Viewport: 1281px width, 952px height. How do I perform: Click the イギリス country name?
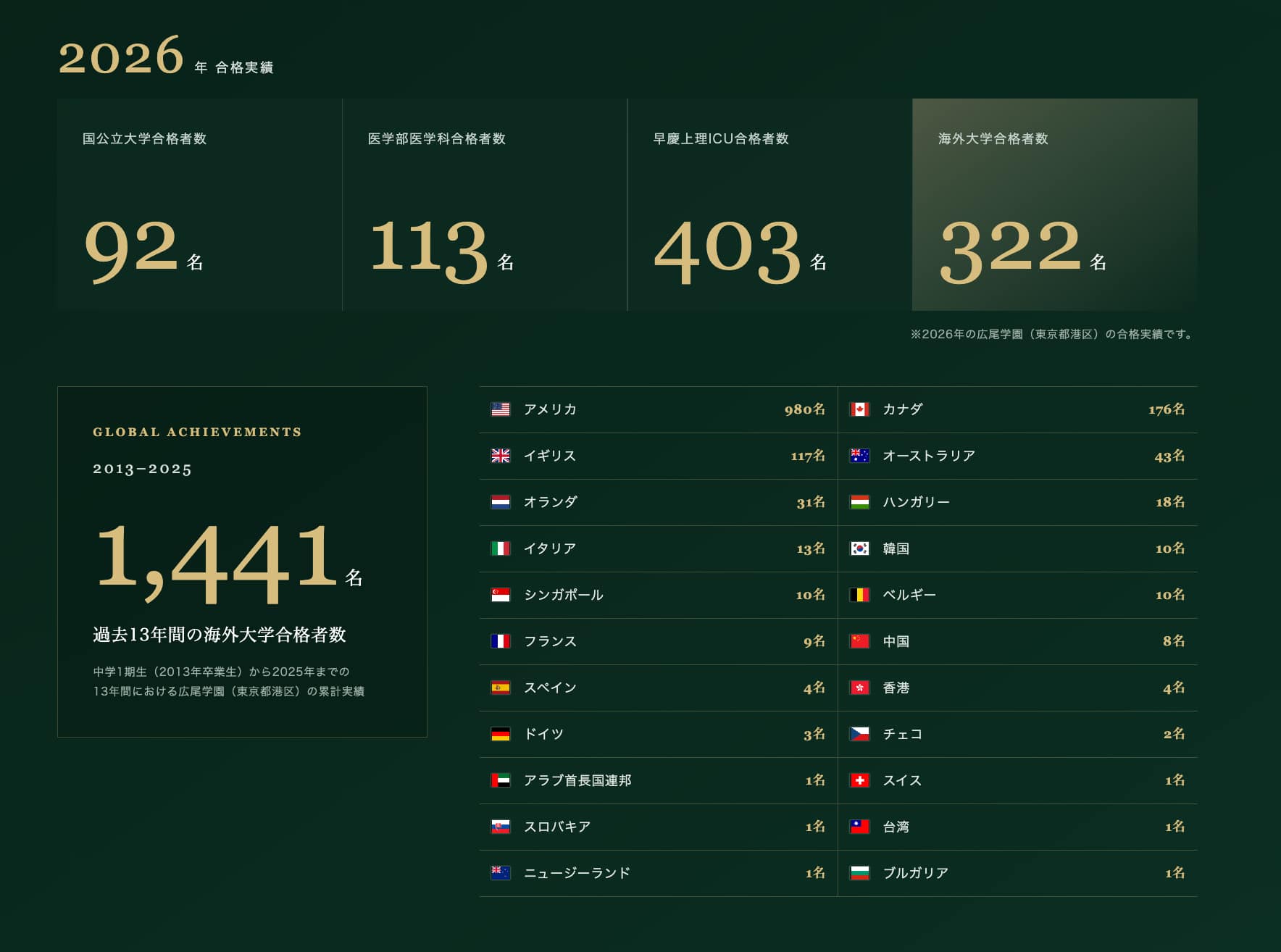coord(550,456)
